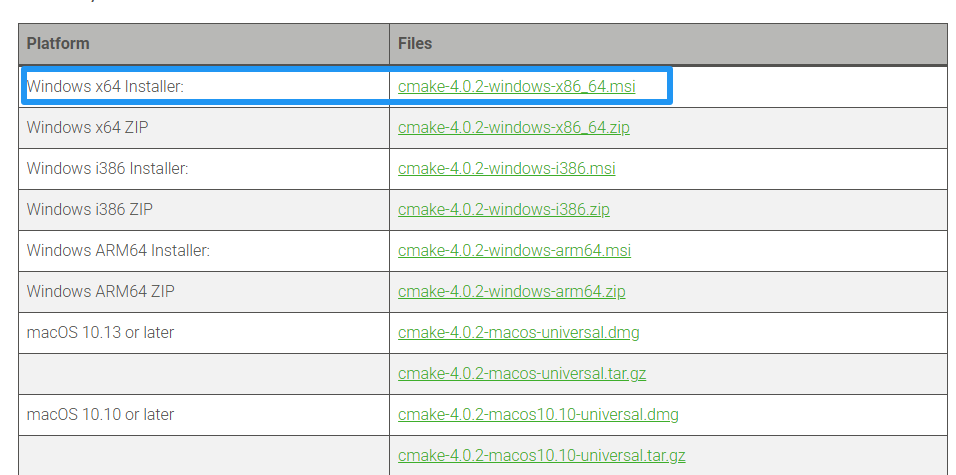956x475 pixels.
Task: Download cmake-4.0.2-windows-i386.zip file
Action: coord(504,209)
